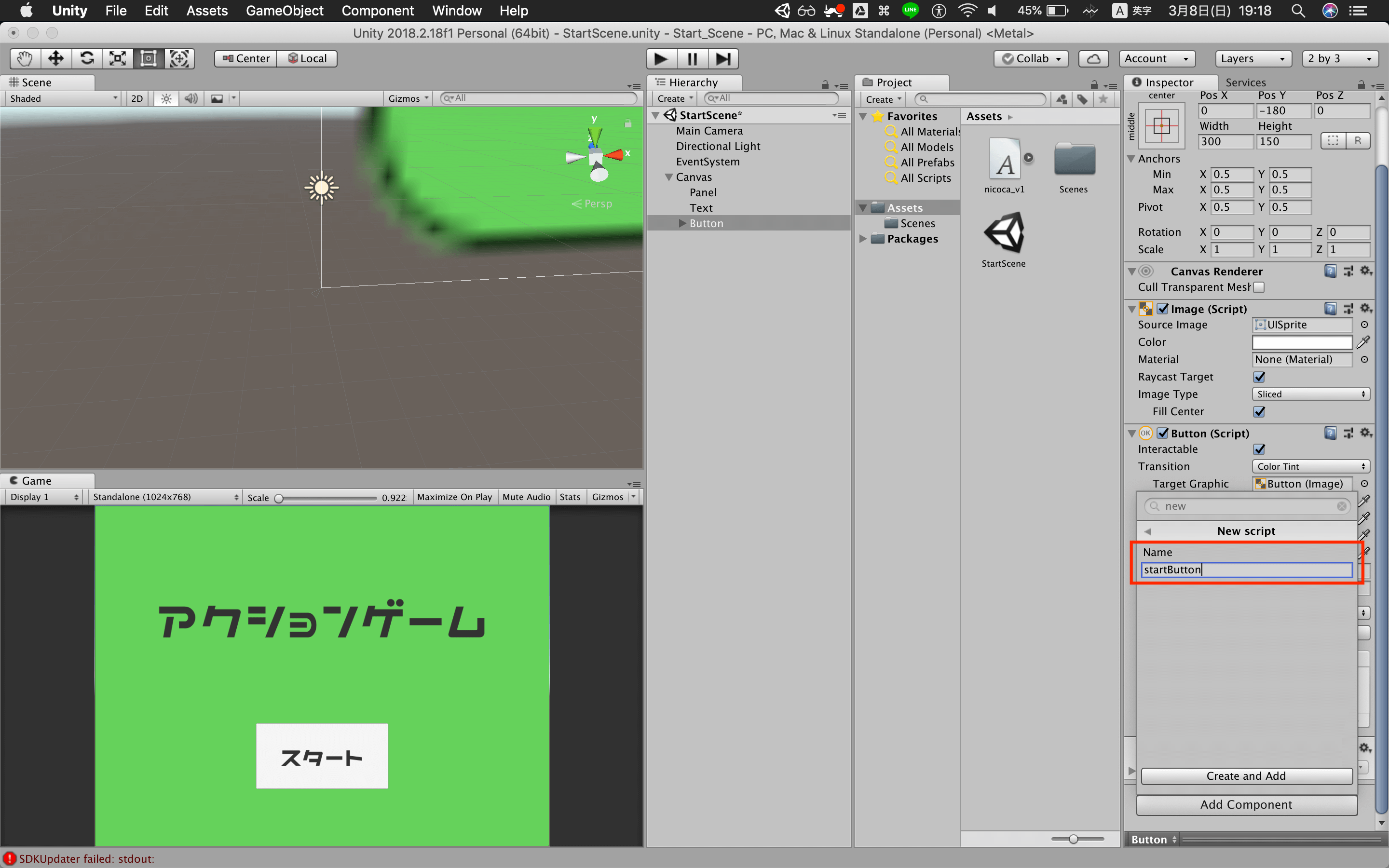Click Create and Add button
This screenshot has height=868, width=1389.
pos(1246,776)
